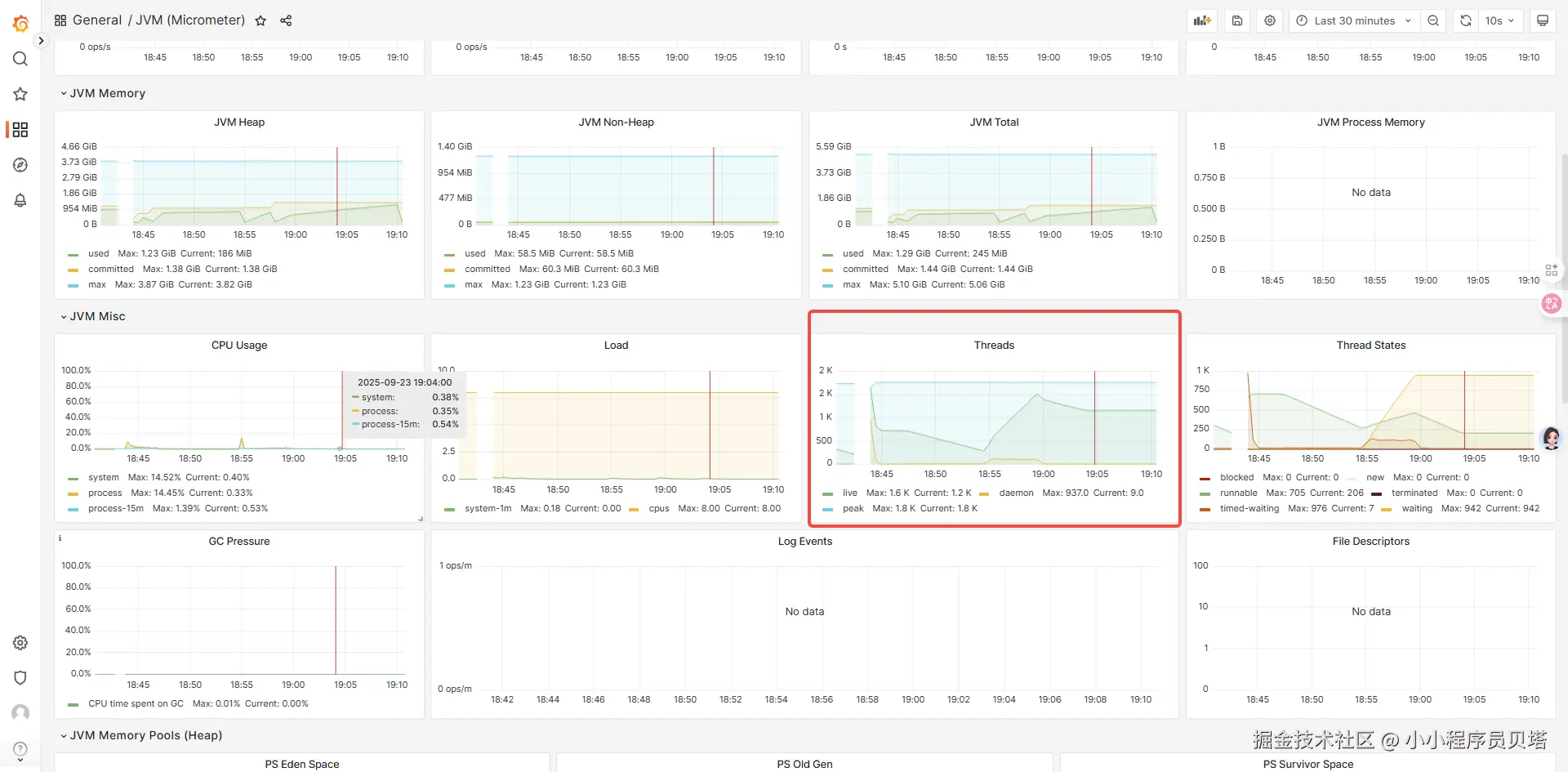Click "No data" in JVM Process Memory panel
The width and height of the screenshot is (1568, 772).
pos(1371,193)
